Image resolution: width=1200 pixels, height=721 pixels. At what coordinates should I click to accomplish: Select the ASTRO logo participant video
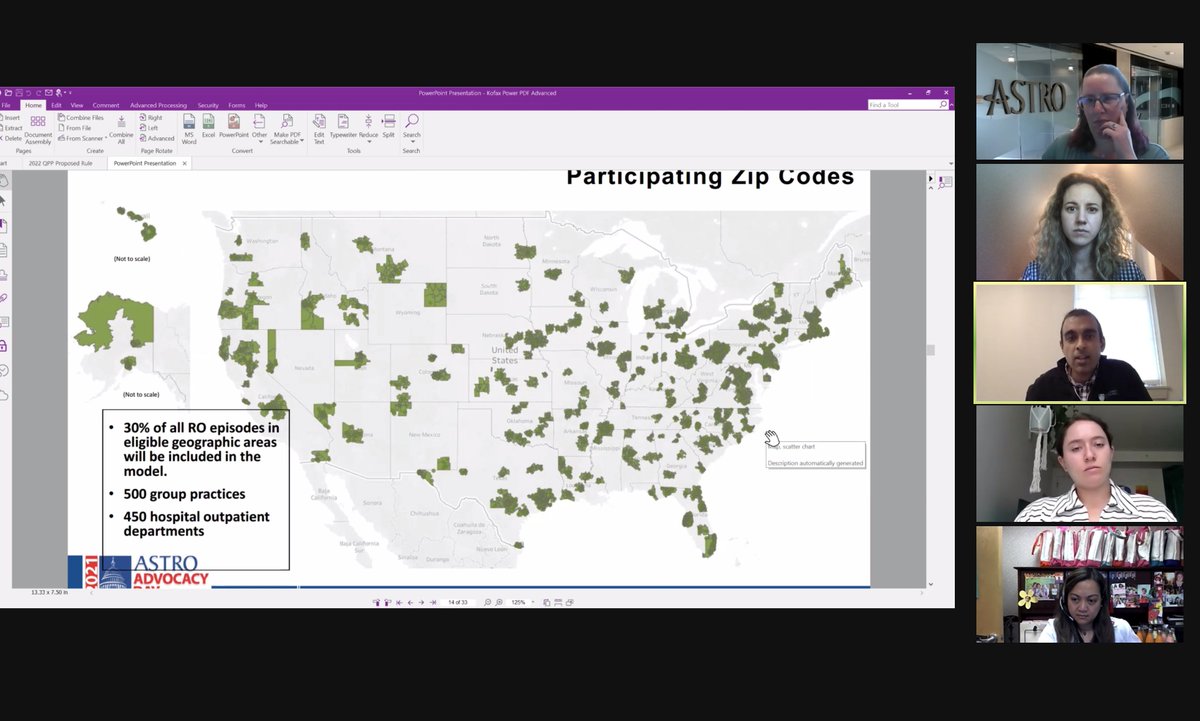pyautogui.click(x=1079, y=101)
